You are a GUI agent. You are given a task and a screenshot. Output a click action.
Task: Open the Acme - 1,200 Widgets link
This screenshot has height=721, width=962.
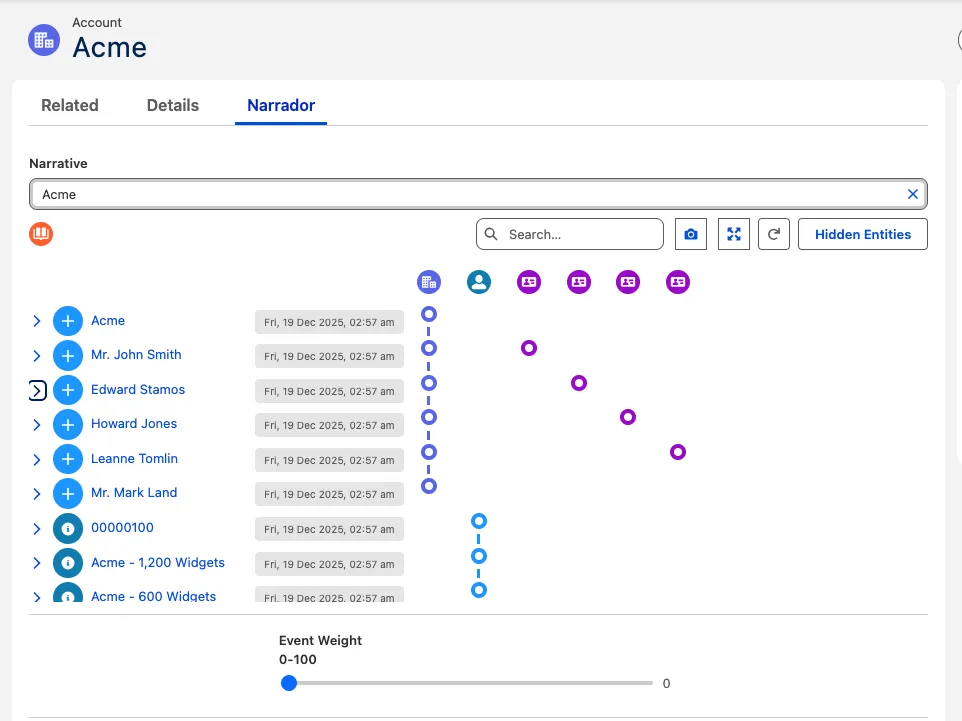(158, 562)
